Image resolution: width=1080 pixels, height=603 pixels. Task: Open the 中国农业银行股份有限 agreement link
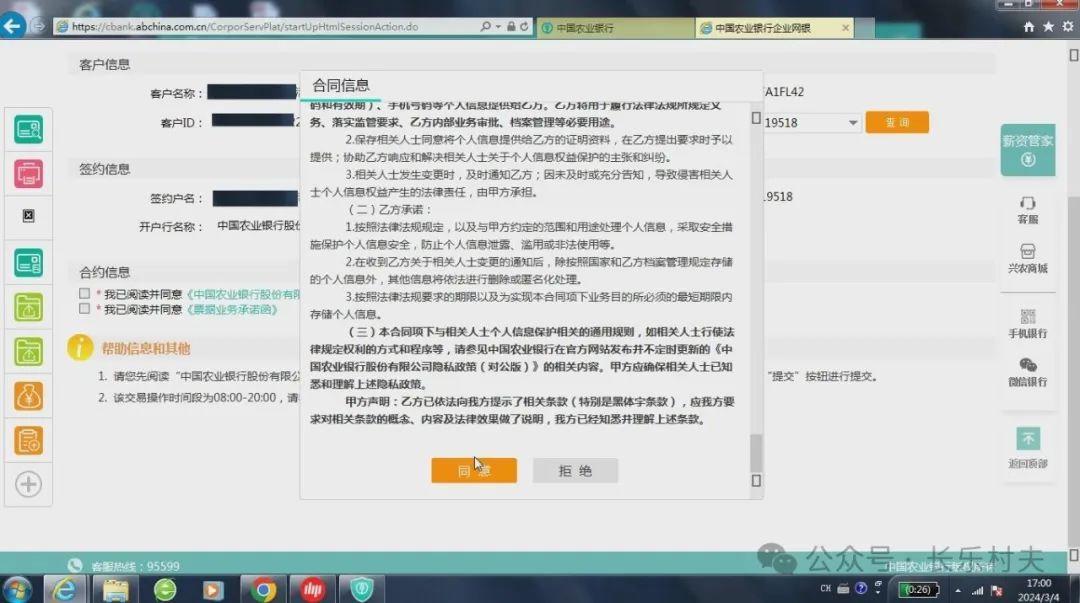(244, 294)
